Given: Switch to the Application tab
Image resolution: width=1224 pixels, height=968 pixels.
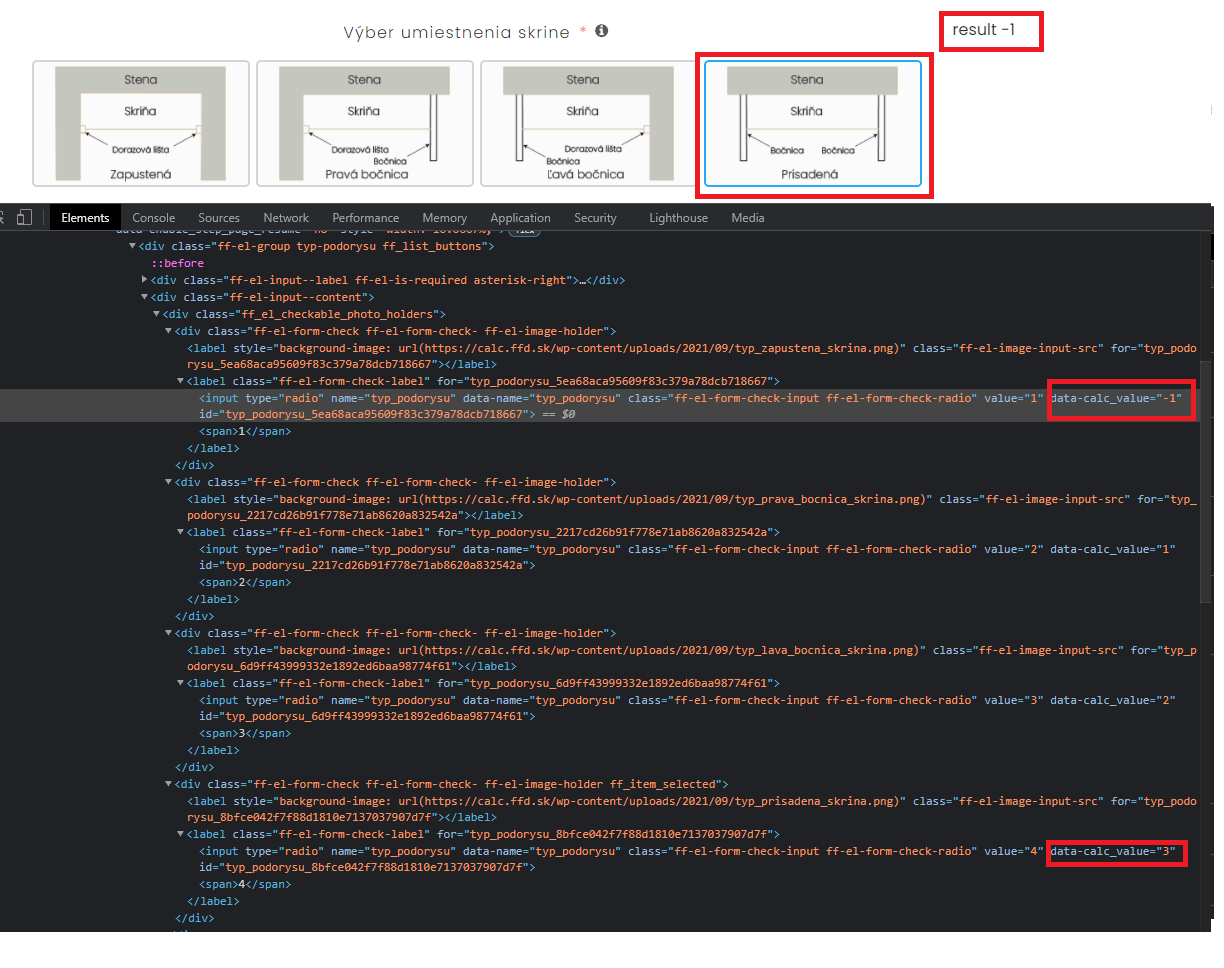Looking at the screenshot, I should click(x=520, y=218).
